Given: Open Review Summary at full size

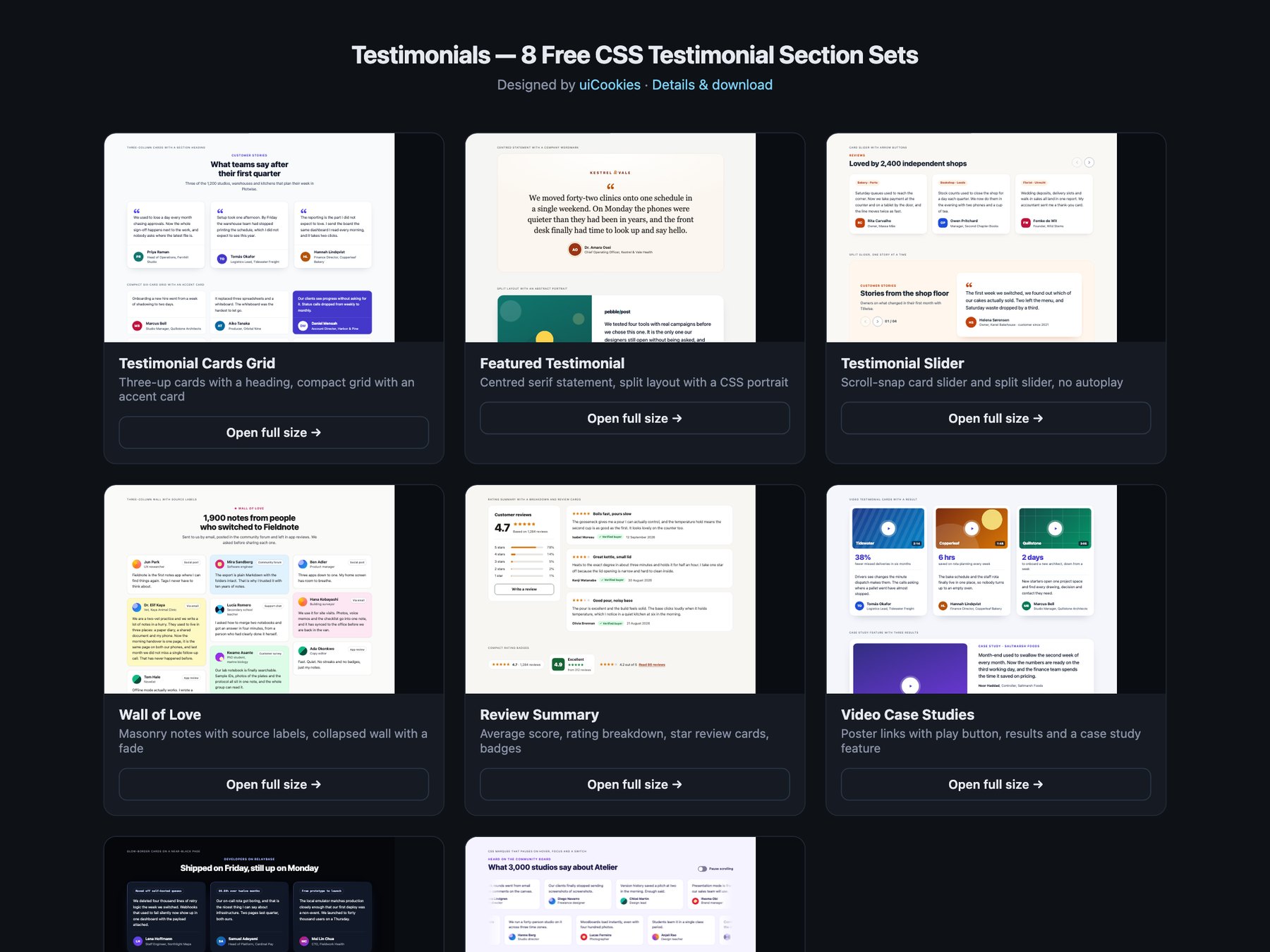Looking at the screenshot, I should (634, 784).
